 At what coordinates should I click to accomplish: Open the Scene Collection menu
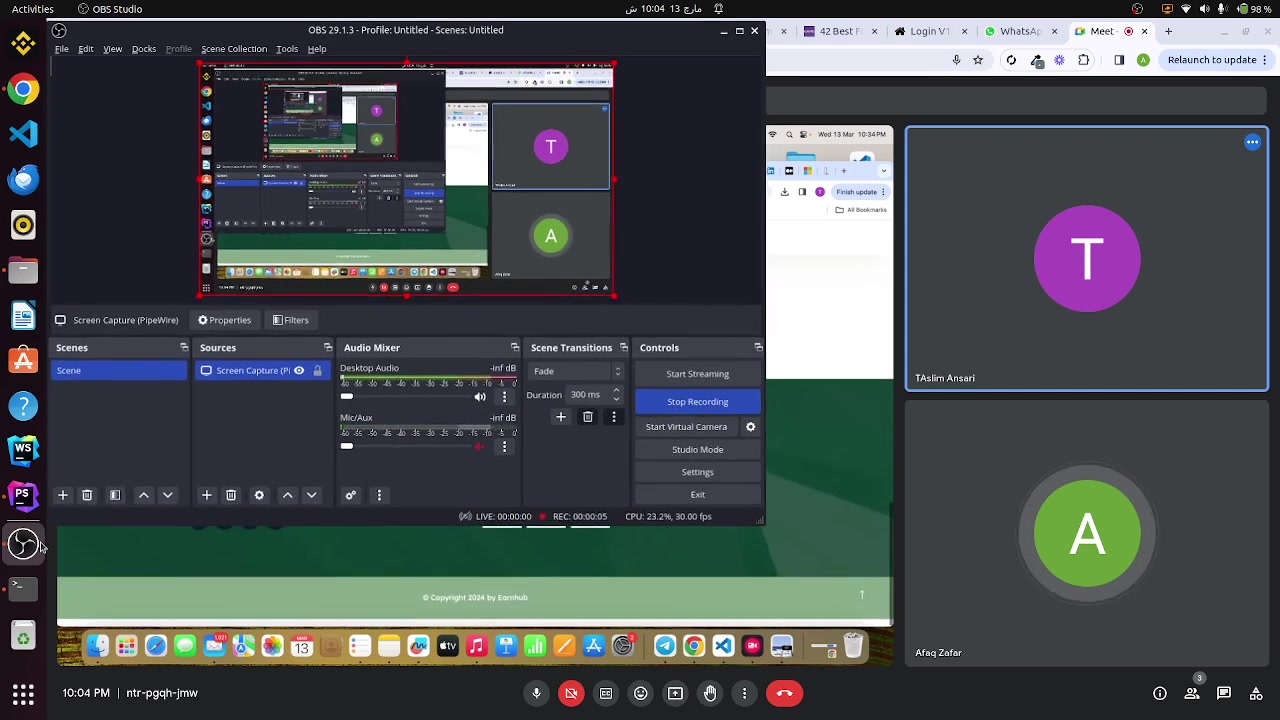(234, 49)
